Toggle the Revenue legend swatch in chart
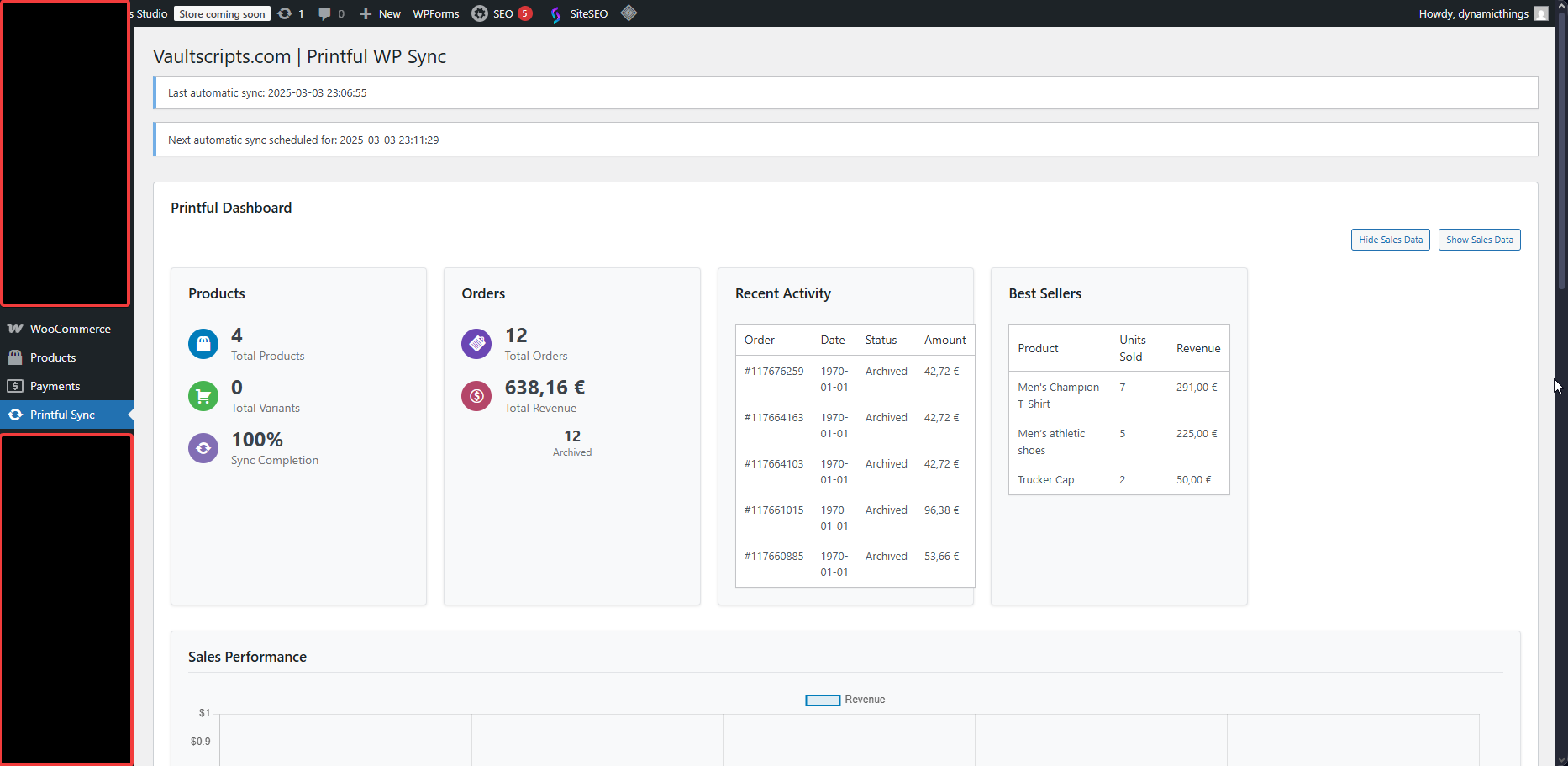This screenshot has width=1568, height=766. pyautogui.click(x=823, y=700)
